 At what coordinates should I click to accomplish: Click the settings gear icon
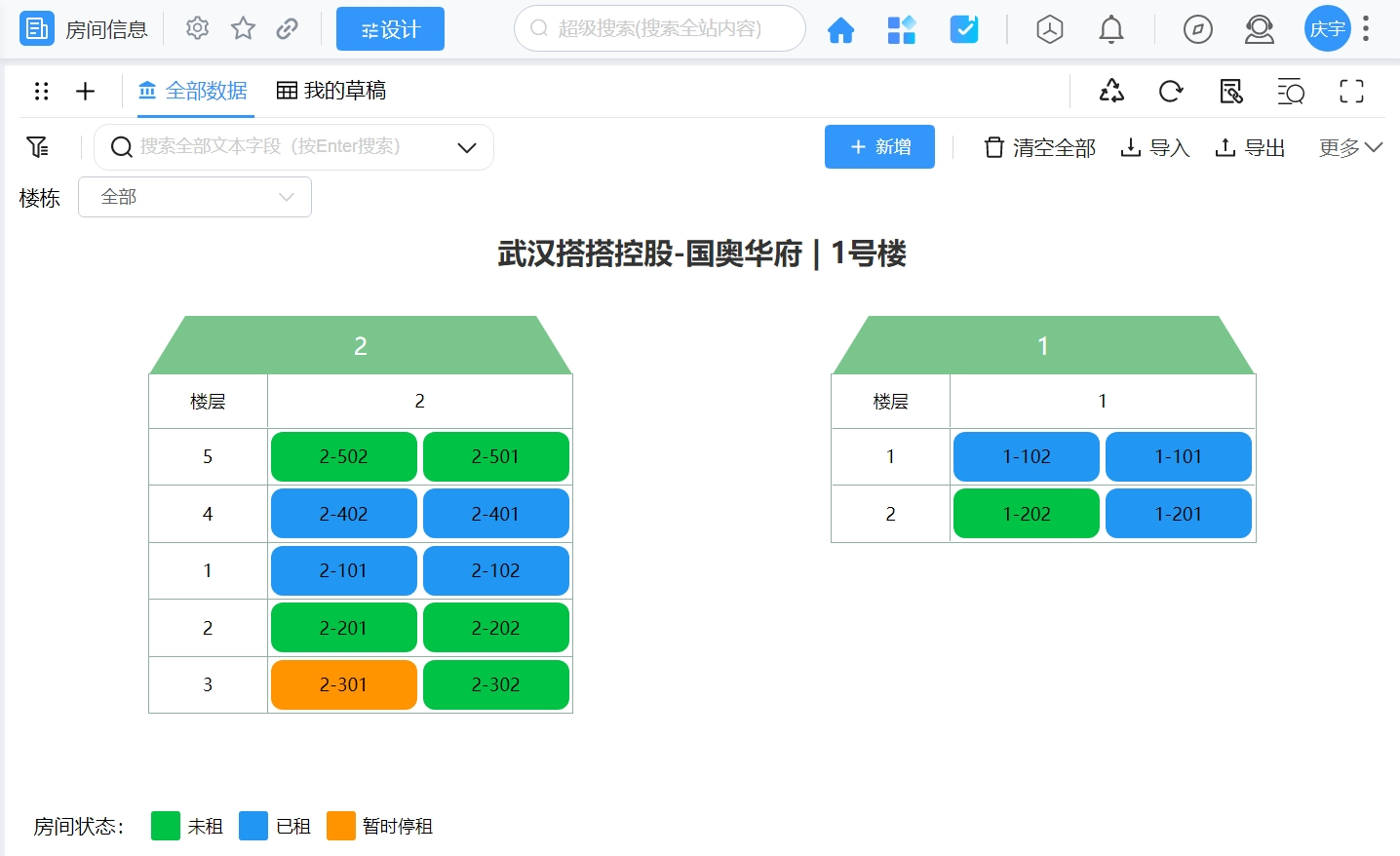click(197, 28)
